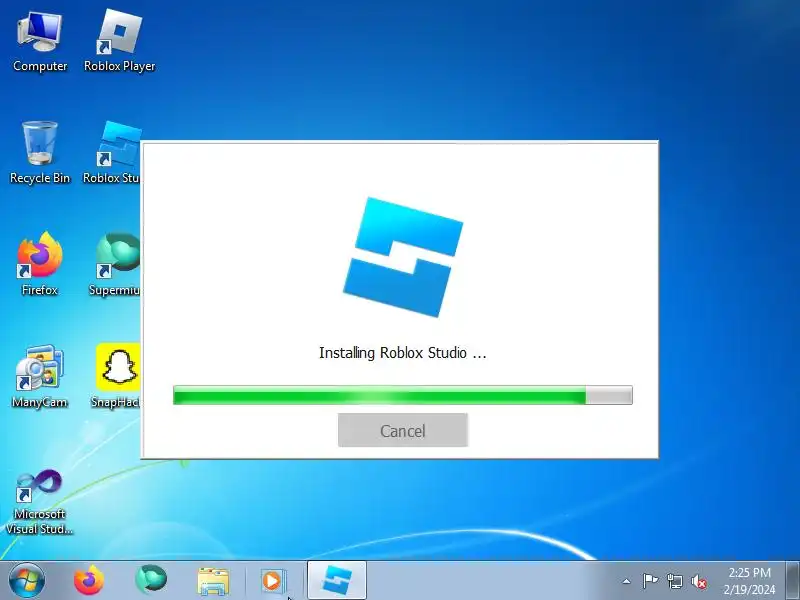Cancel the Roblox Studio installation
This screenshot has width=800, height=600.
pos(403,430)
